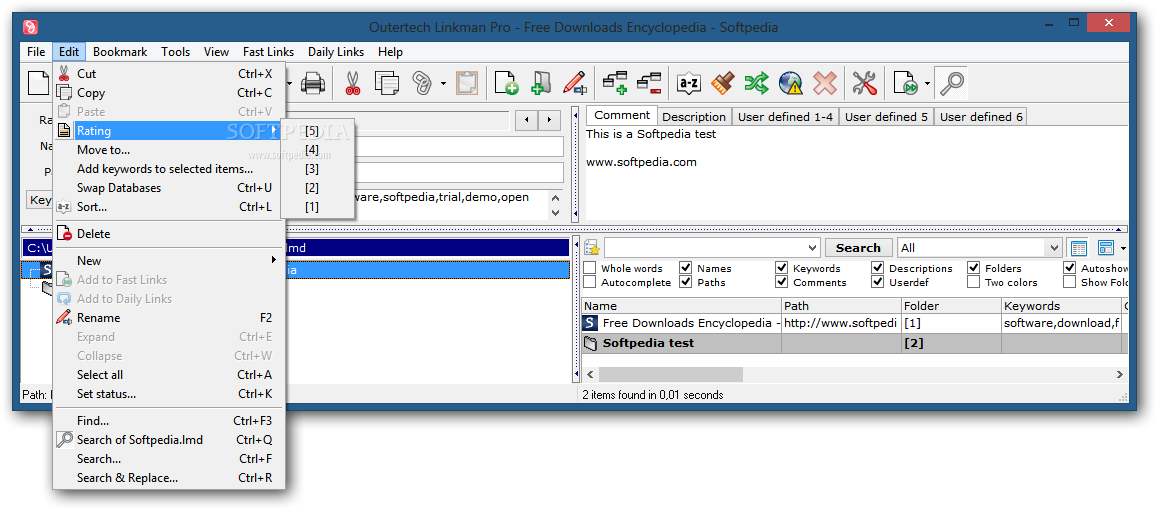This screenshot has height=510, width=1157.
Task: Open dropdown arrow next to layout icon
Action: (1123, 248)
